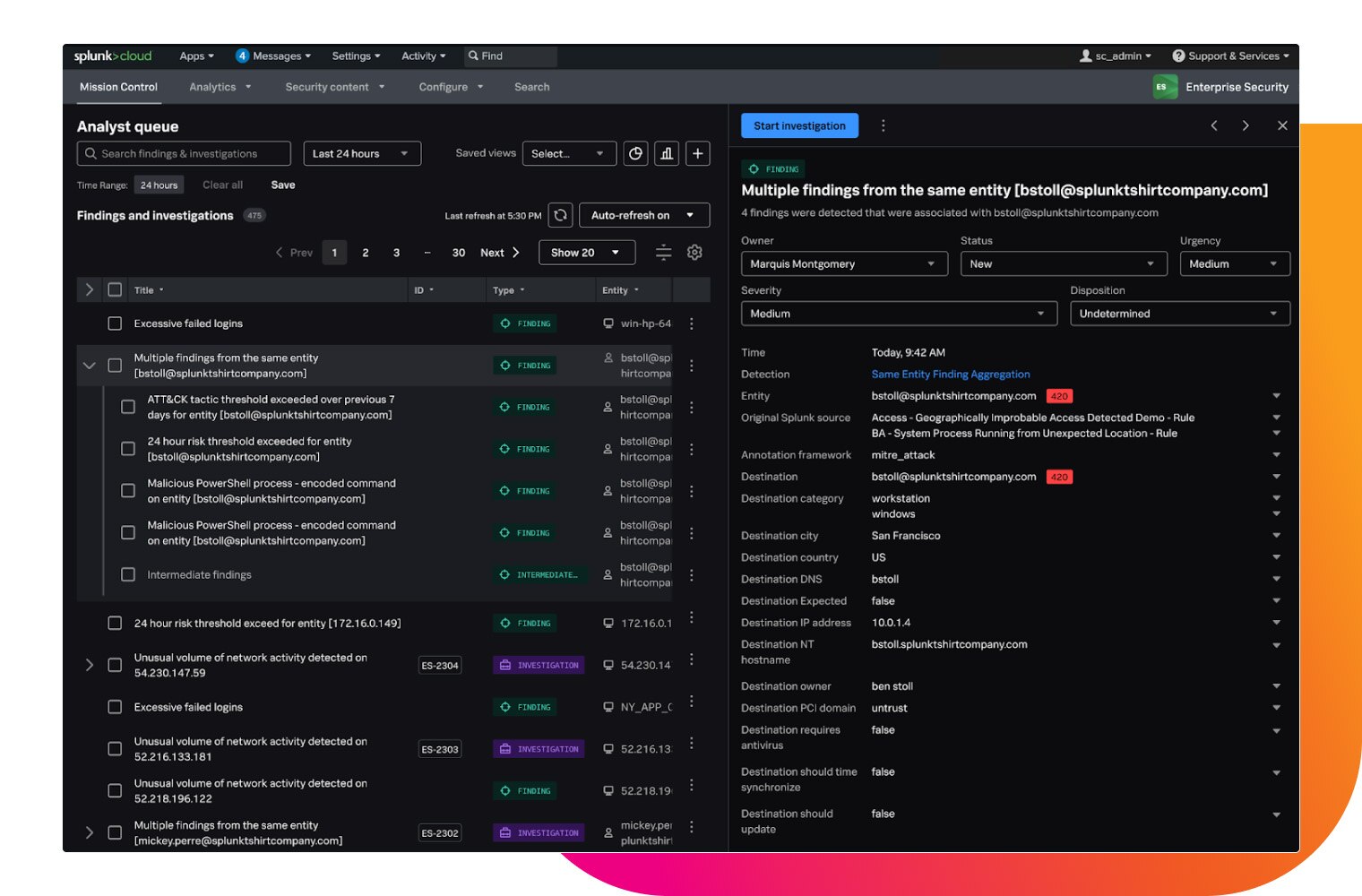The height and width of the screenshot is (896, 1362).
Task: Open Same Entity Finding Aggregation link
Action: [950, 375]
